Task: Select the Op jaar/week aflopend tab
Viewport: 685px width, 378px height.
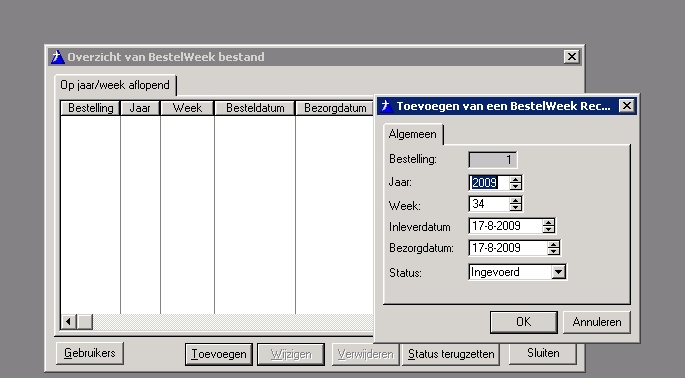Action: pyautogui.click(x=115, y=85)
